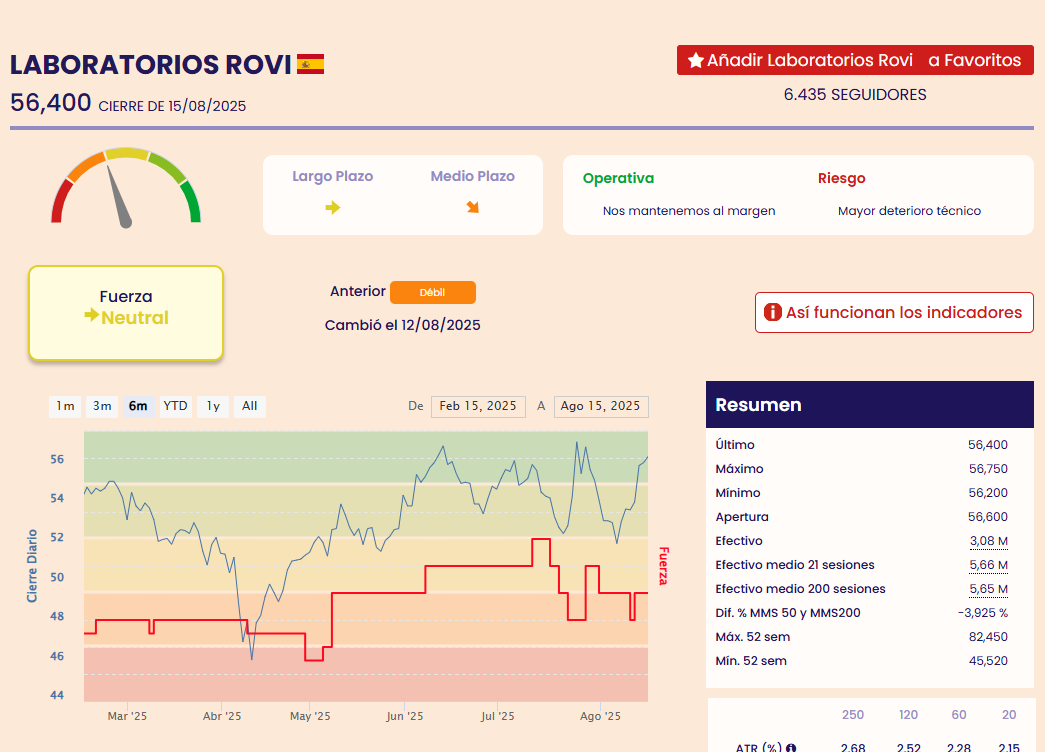Select the 1y chart range
This screenshot has height=752, width=1045.
click(213, 406)
